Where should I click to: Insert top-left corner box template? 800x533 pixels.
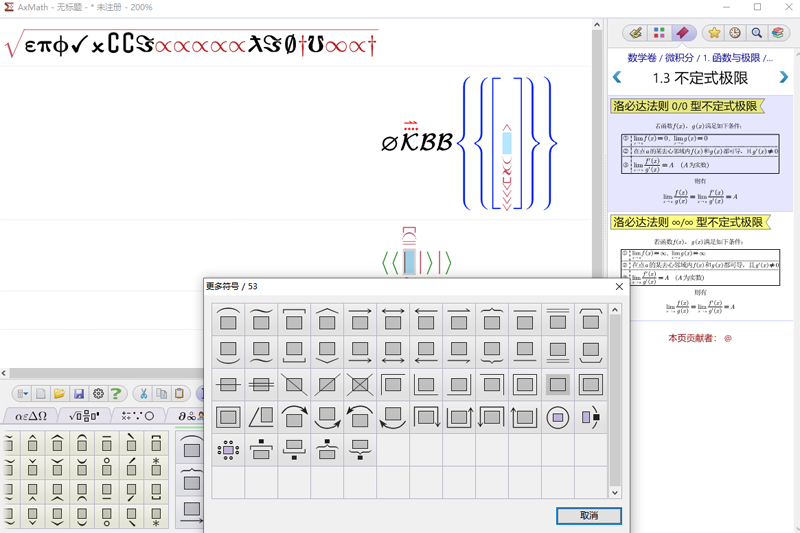(393, 385)
